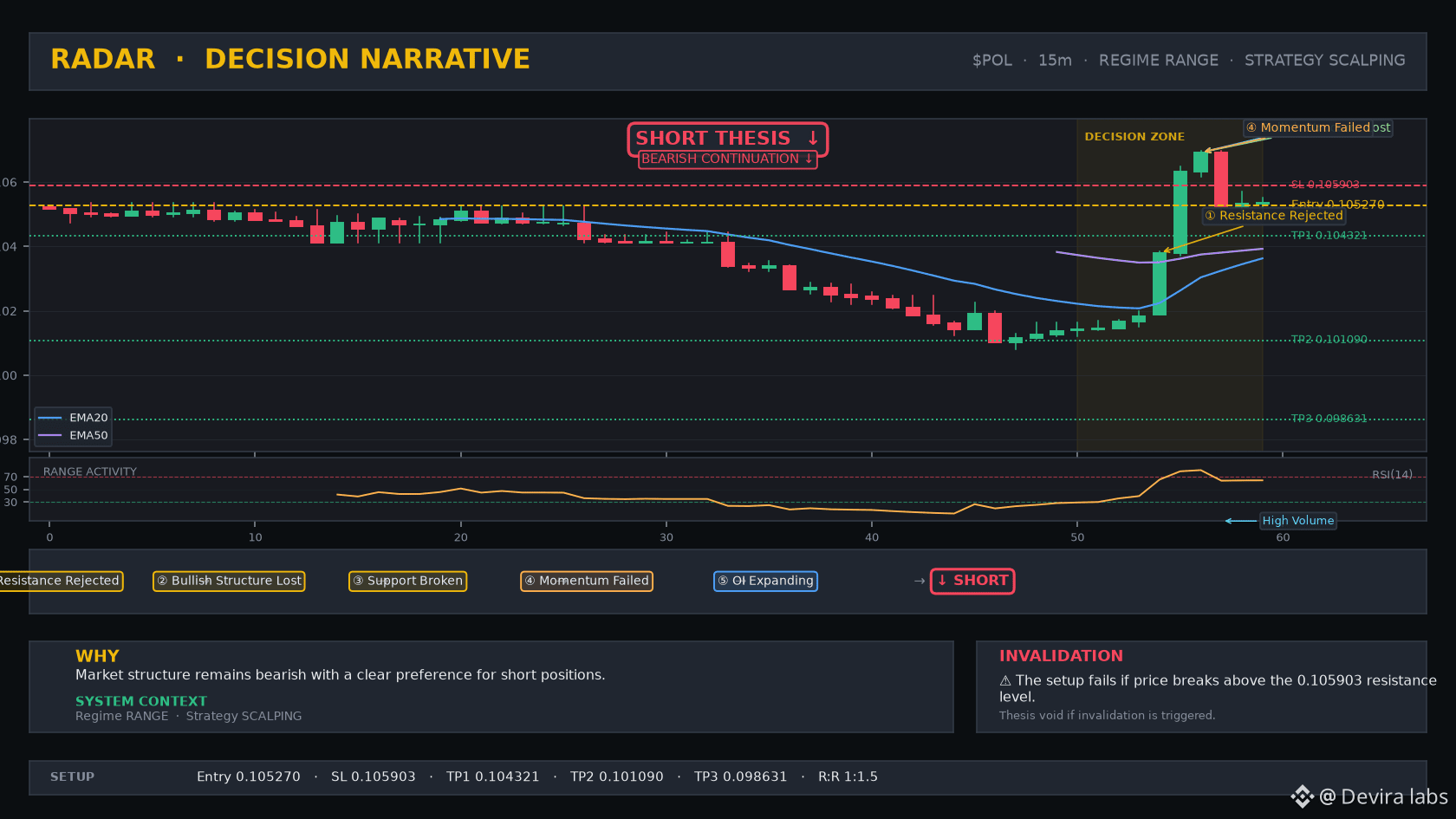
Task: Click the Momentum Failed chart annotation
Action: [1309, 127]
